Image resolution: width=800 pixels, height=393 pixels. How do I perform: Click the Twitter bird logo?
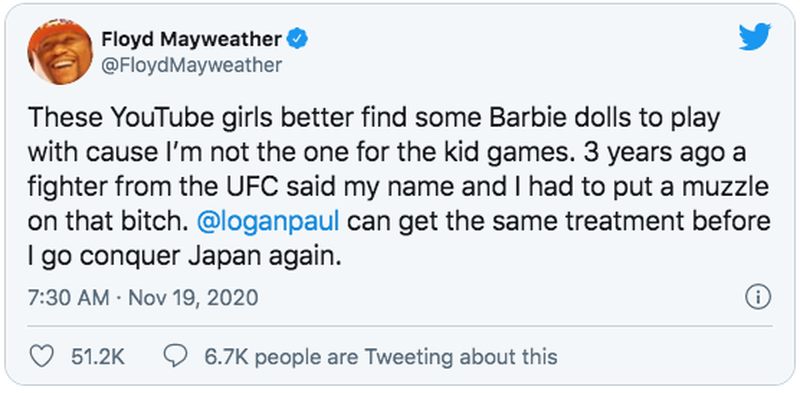pos(755,37)
